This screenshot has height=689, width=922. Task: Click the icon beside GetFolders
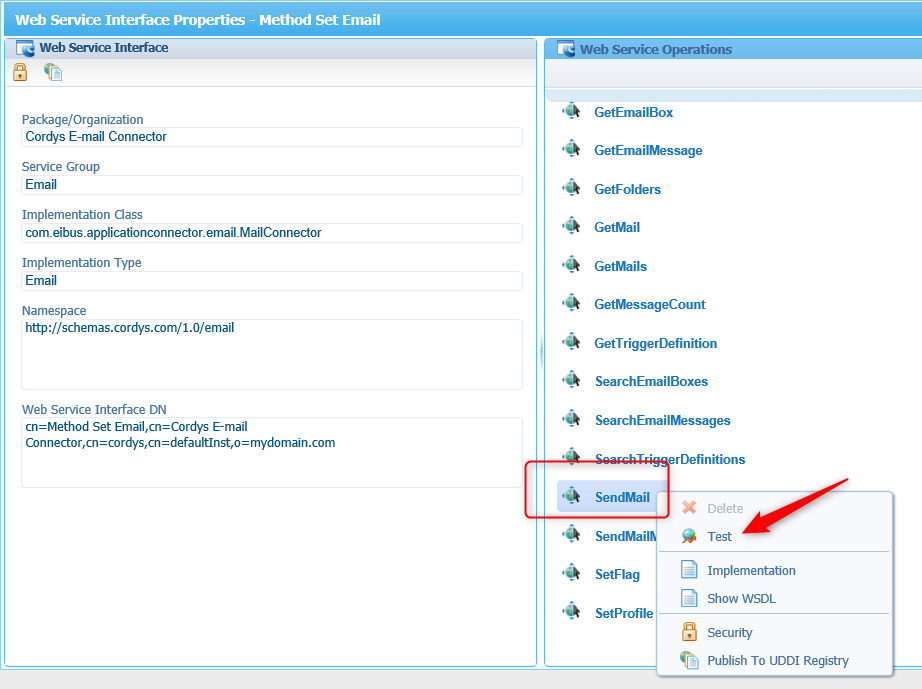(572, 188)
